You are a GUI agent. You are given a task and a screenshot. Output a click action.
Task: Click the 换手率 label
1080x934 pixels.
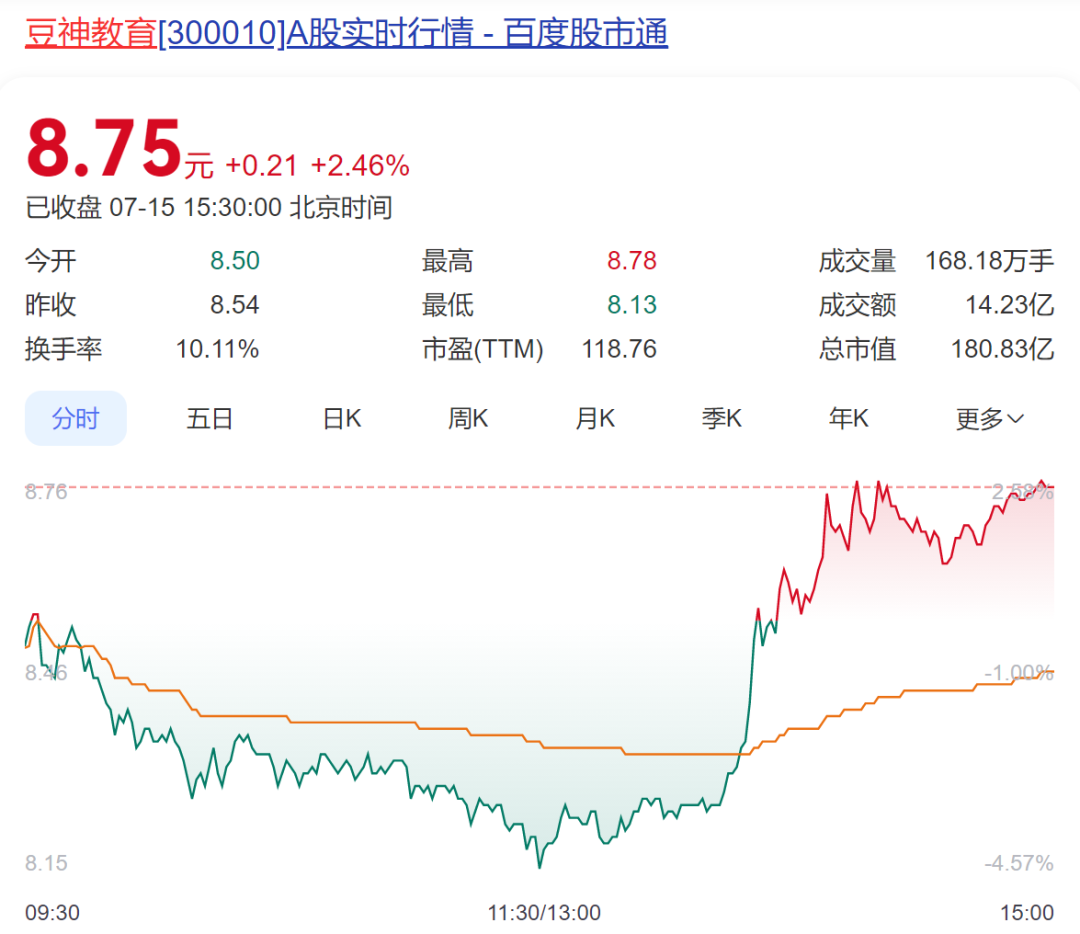pyautogui.click(x=63, y=349)
